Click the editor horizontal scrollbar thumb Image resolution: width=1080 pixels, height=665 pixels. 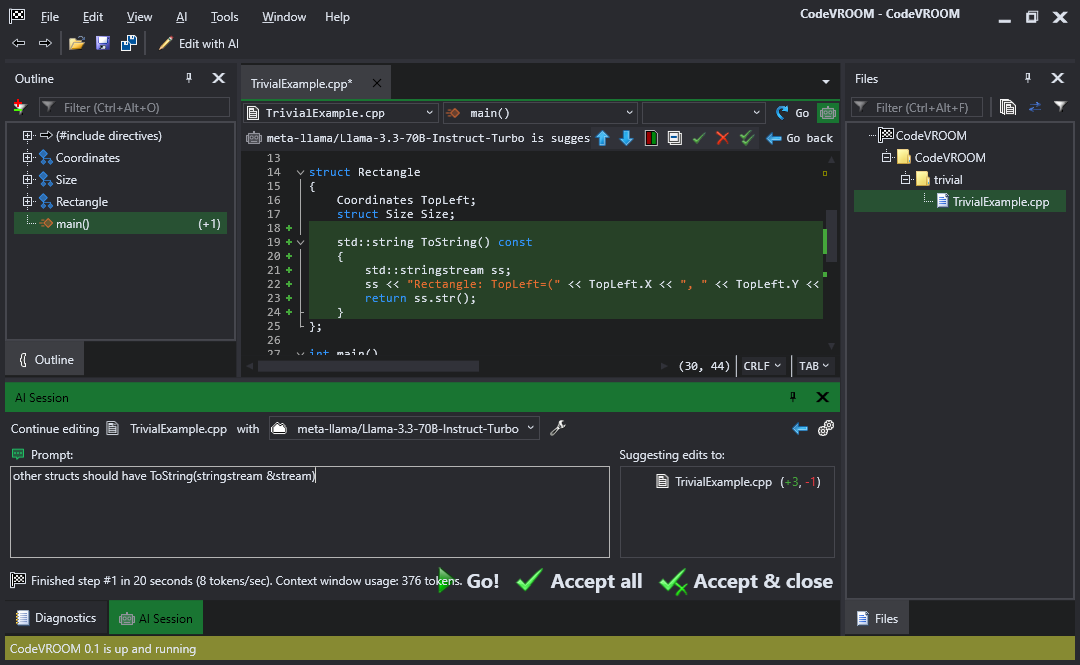[x=368, y=366]
